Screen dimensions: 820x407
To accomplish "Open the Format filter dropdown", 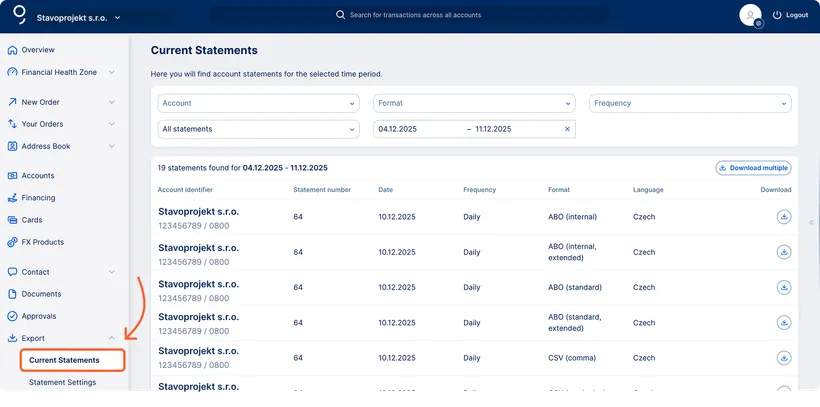I will coord(475,103).
